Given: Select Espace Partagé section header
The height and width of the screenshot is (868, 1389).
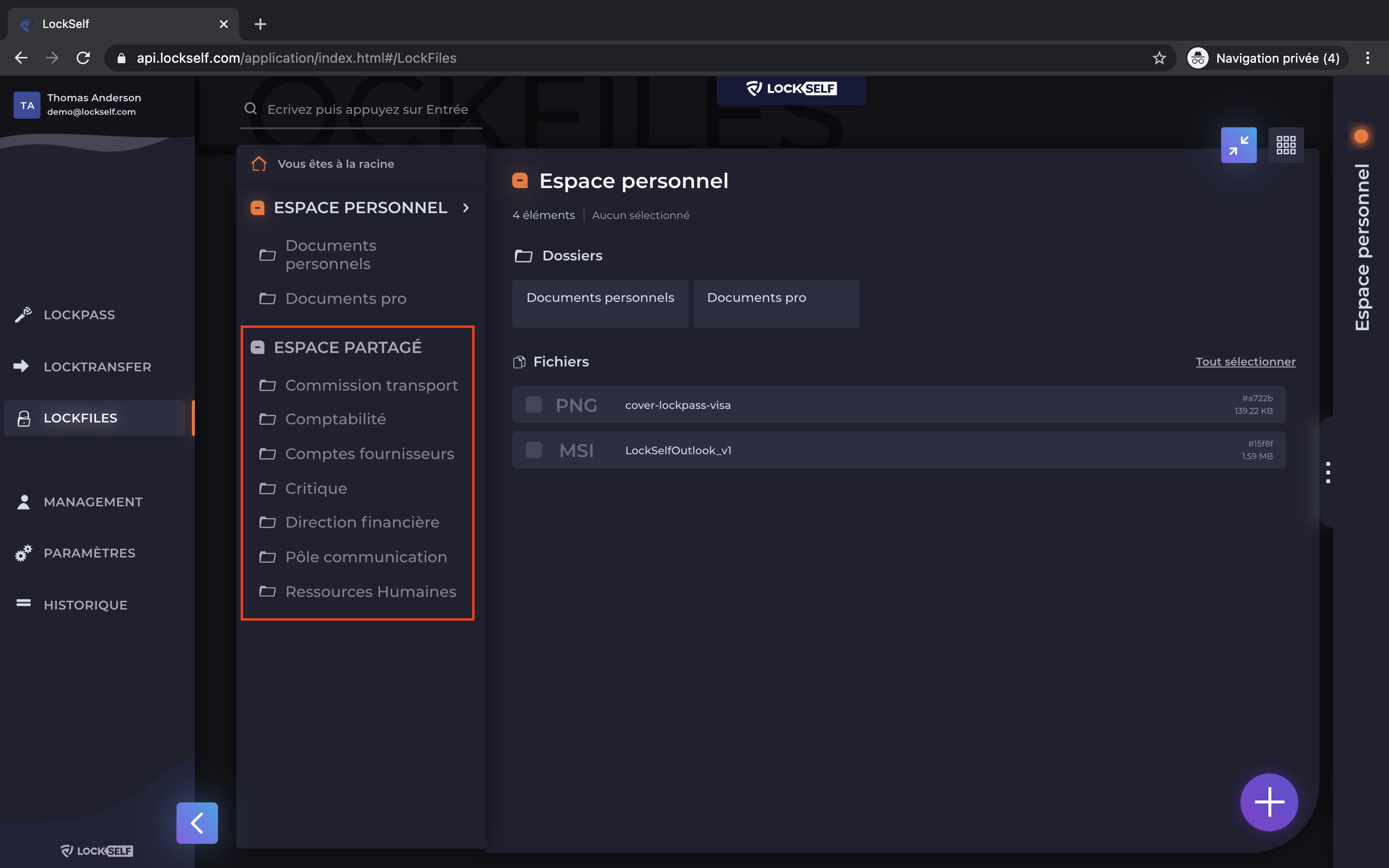Looking at the screenshot, I should 348,347.
